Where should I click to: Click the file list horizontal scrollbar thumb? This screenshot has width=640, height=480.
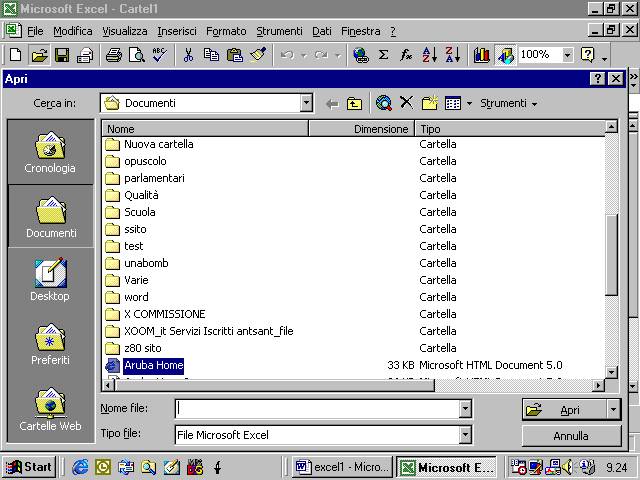coord(274,385)
